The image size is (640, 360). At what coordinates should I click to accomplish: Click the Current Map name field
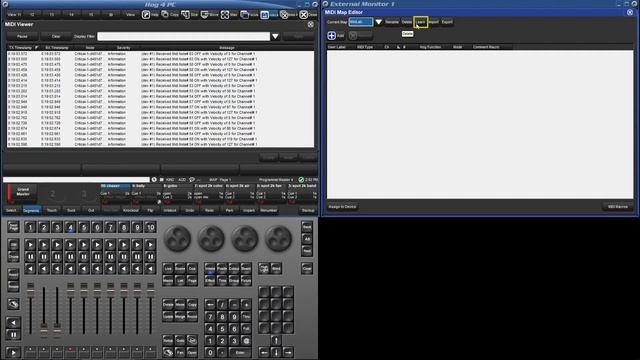(361, 22)
